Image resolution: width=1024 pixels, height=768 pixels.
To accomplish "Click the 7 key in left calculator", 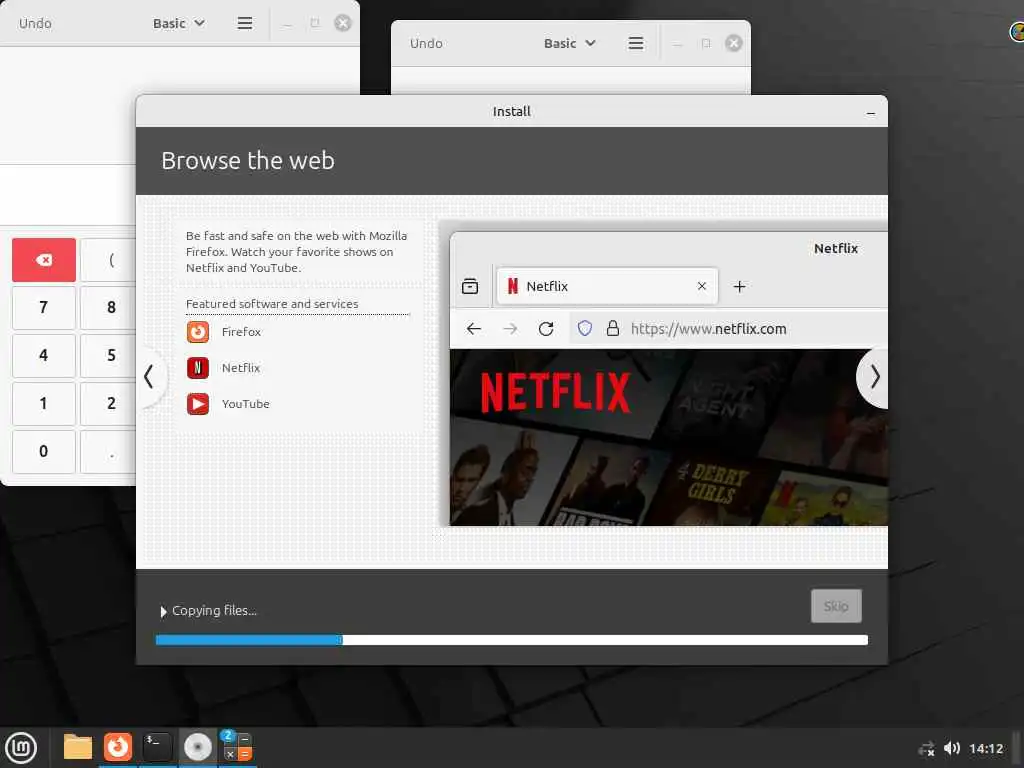I will (44, 307).
